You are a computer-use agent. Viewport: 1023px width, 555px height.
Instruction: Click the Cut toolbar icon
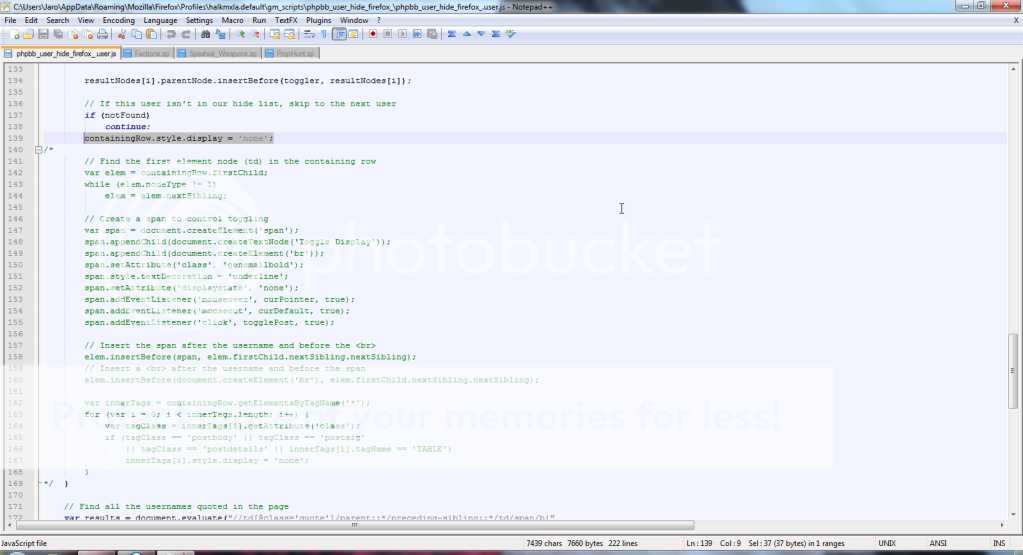click(x=124, y=34)
